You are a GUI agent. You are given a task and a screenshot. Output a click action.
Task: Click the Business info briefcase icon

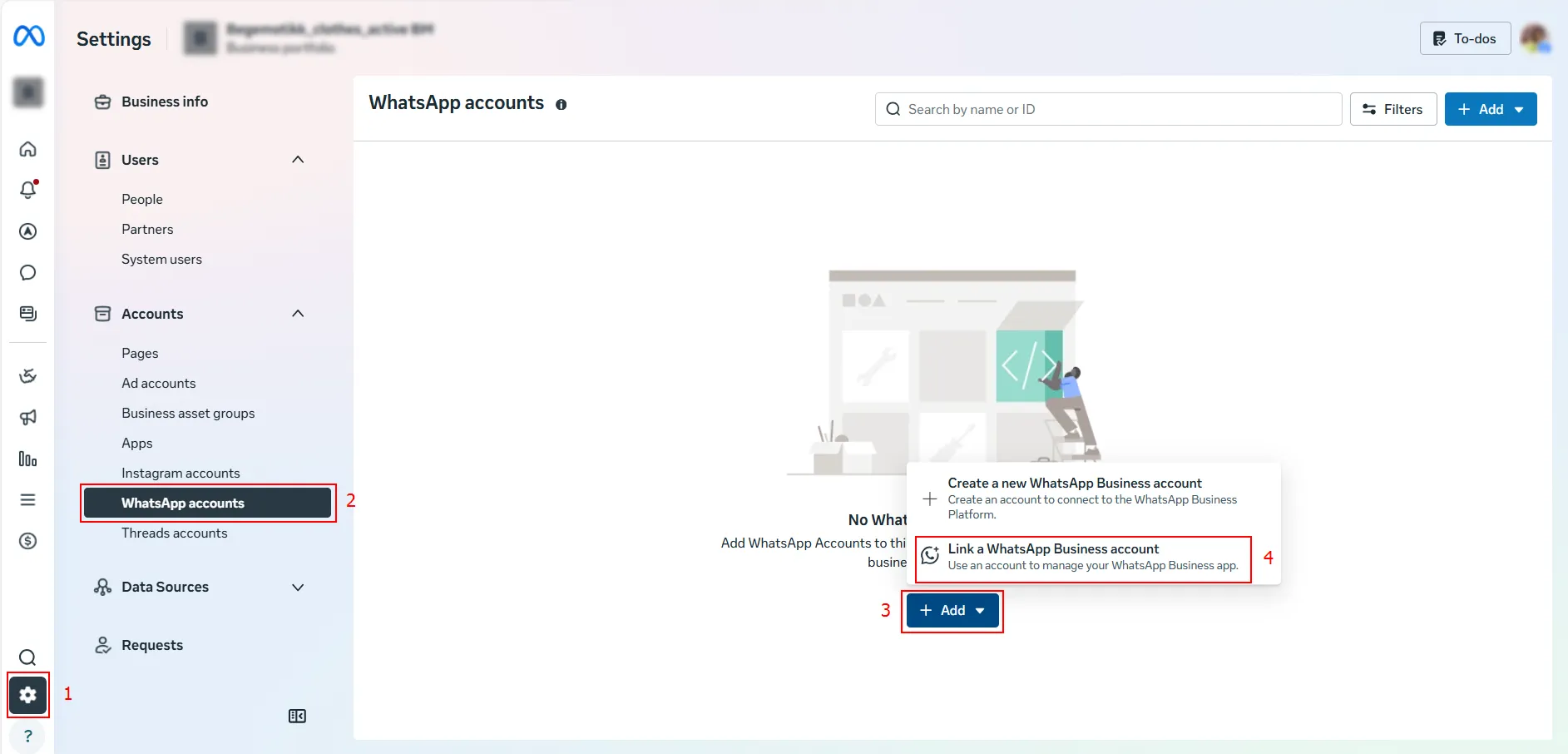(103, 102)
